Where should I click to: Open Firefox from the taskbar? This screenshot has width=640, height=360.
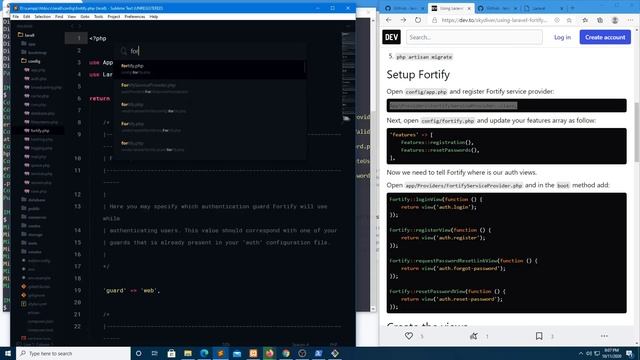[269, 353]
